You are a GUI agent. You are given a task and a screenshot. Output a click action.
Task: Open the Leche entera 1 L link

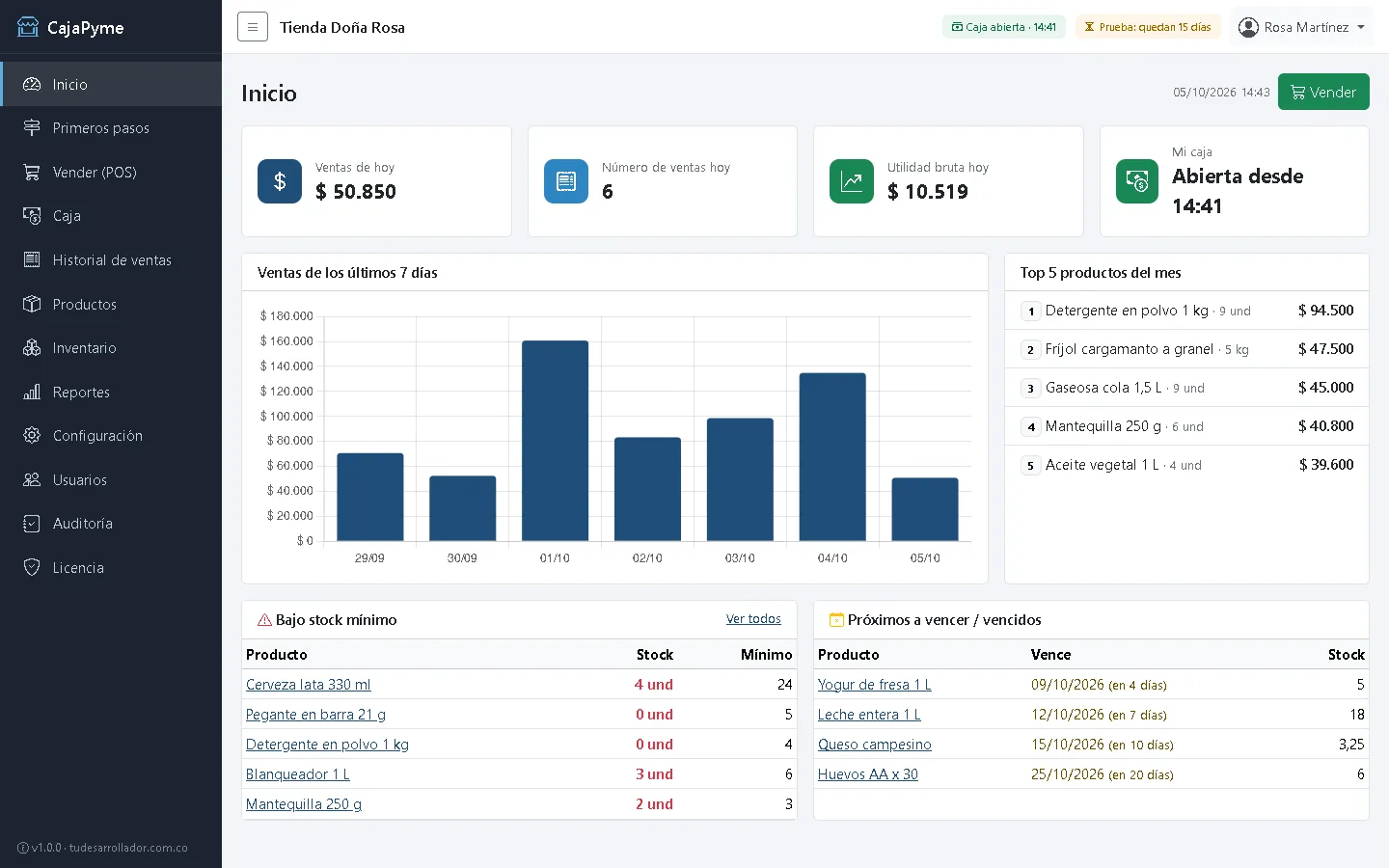click(x=869, y=715)
